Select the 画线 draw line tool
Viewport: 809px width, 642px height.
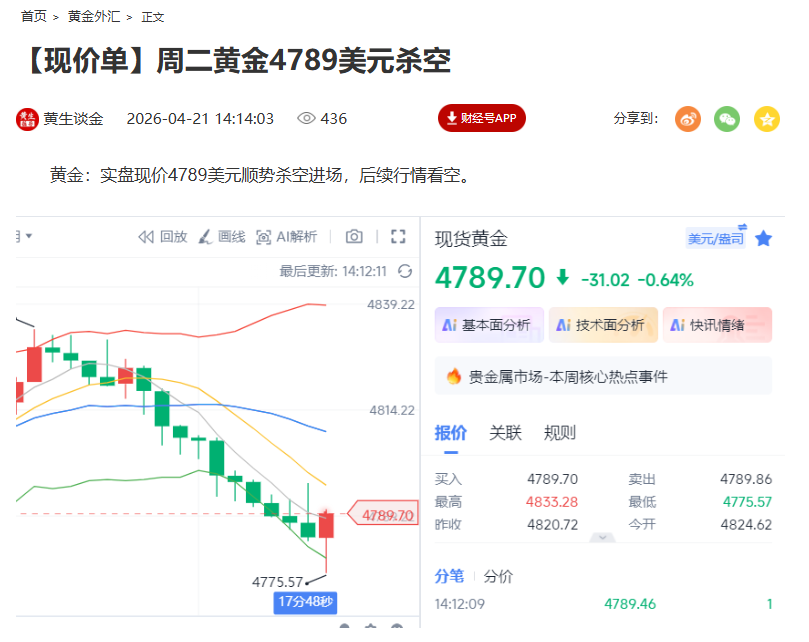coord(222,237)
